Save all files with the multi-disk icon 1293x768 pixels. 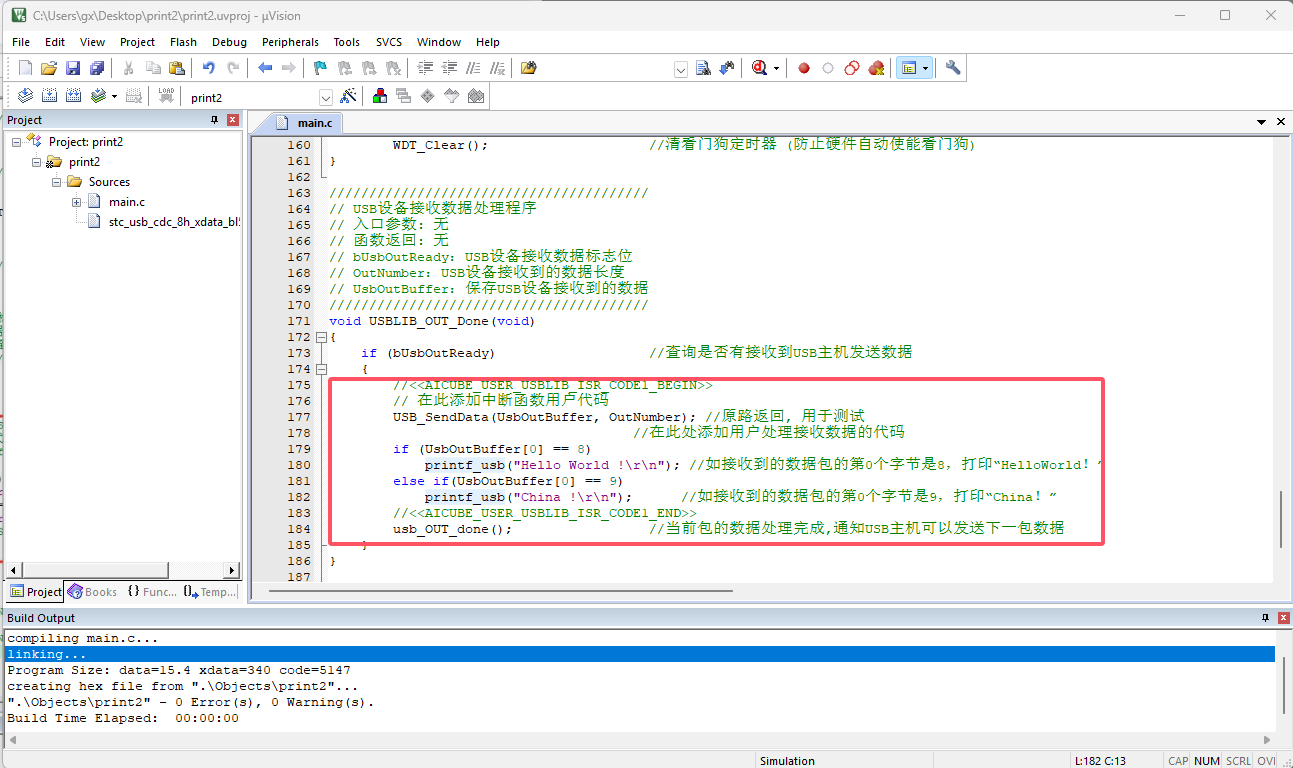[97, 68]
